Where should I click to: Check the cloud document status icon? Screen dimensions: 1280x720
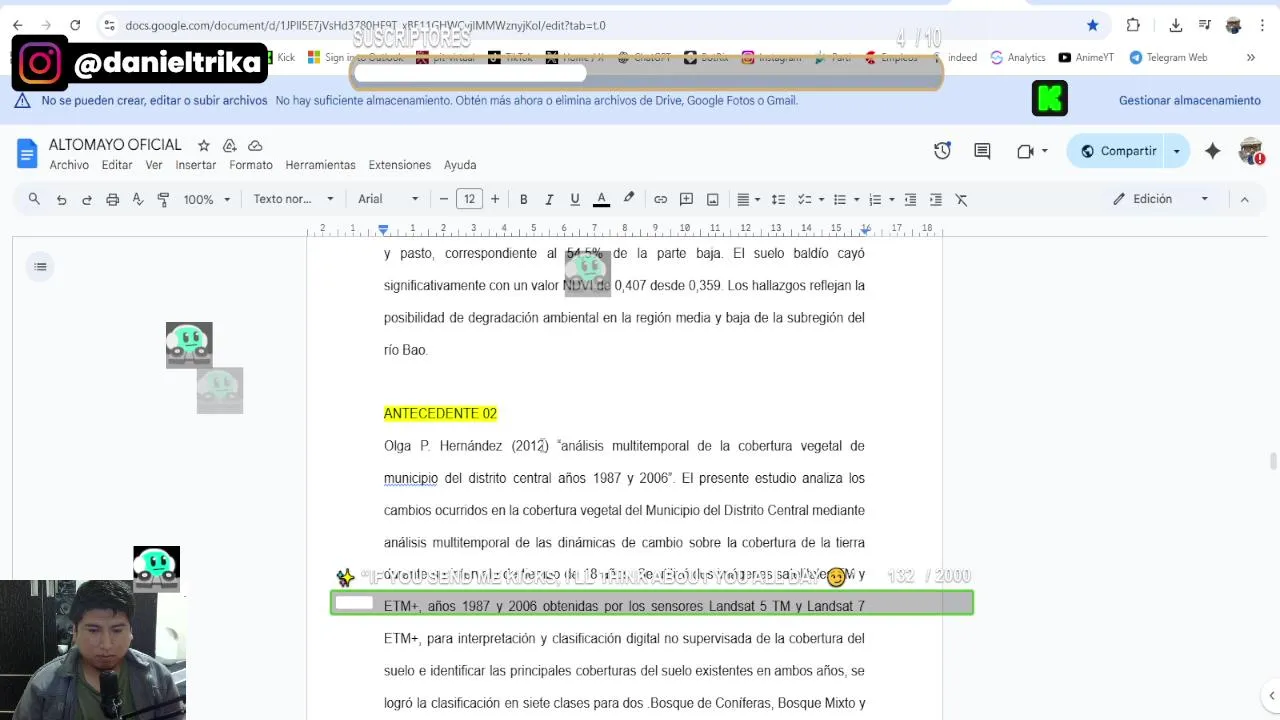click(x=255, y=145)
